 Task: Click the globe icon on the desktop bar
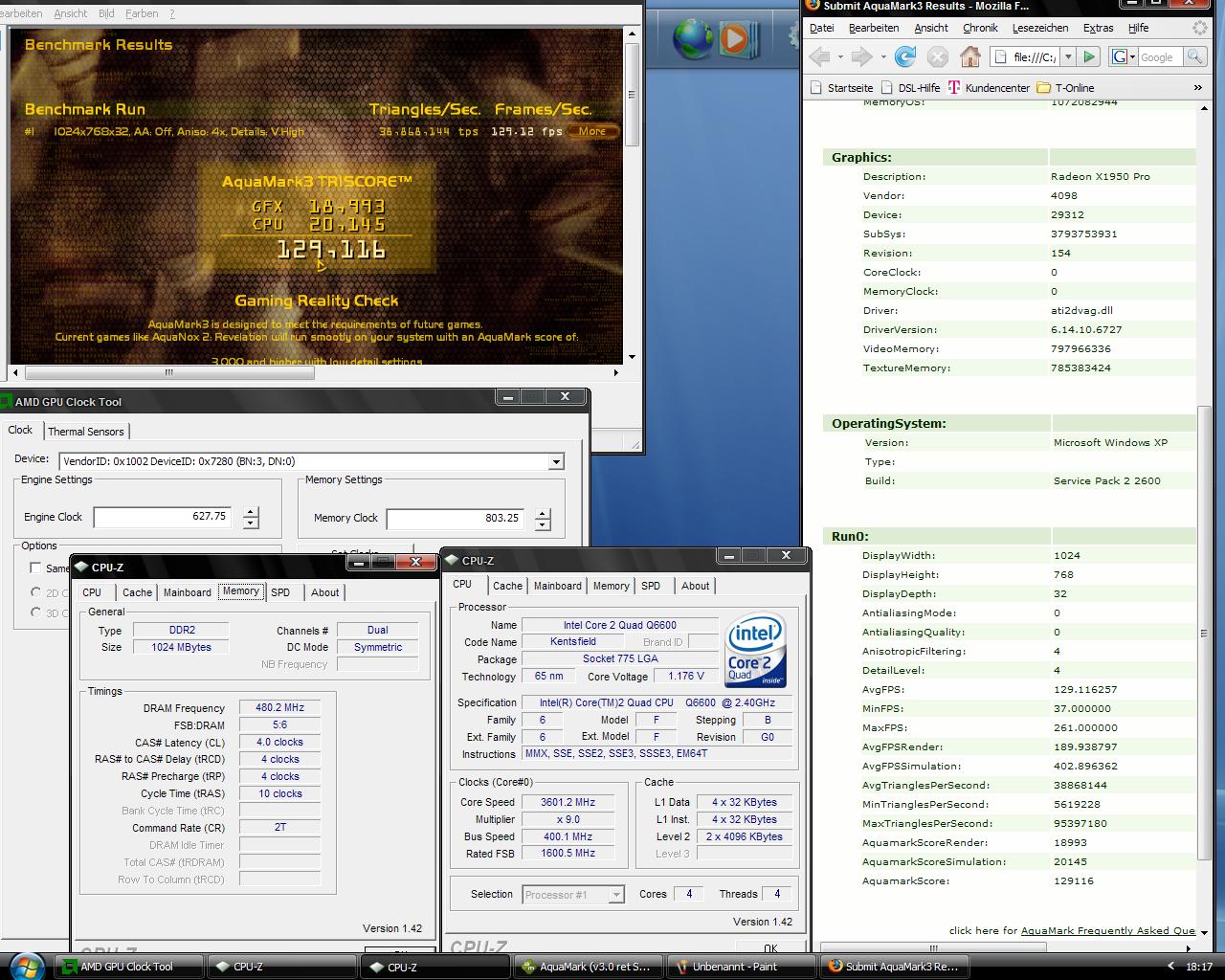pyautogui.click(x=693, y=38)
